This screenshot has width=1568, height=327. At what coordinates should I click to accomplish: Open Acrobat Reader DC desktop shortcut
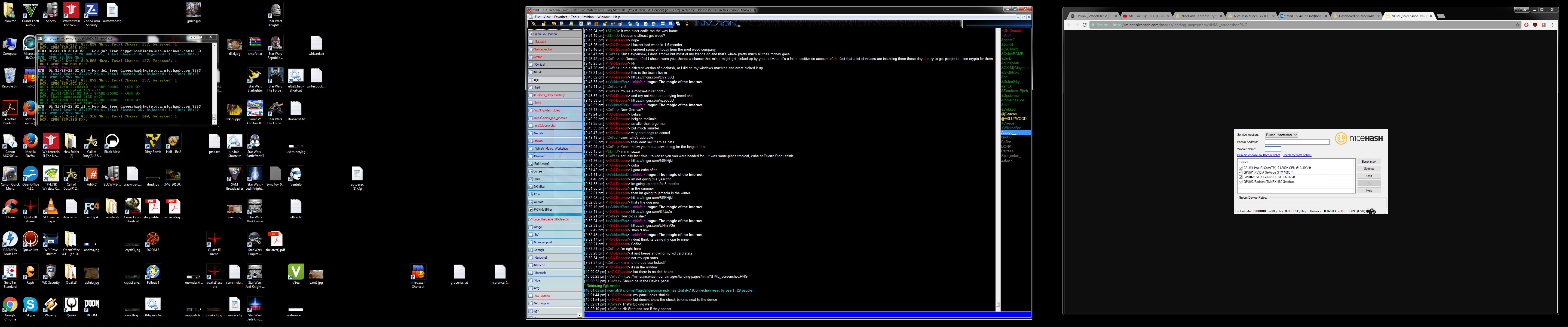pos(10,113)
